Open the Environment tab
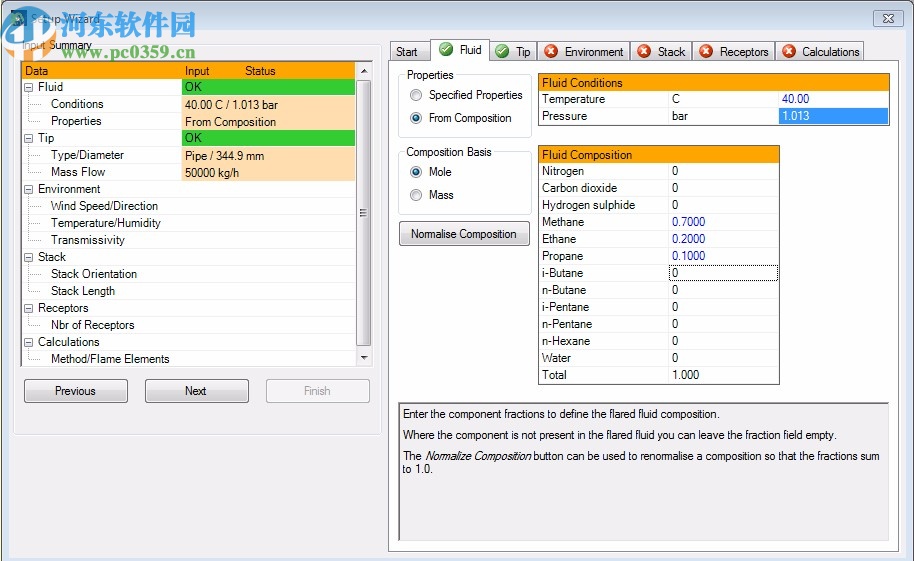Image resolution: width=914 pixels, height=561 pixels. (585, 52)
